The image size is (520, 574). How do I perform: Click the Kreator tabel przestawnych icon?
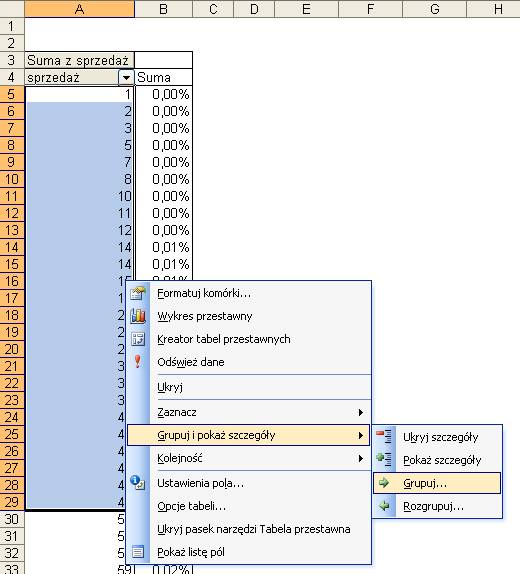pos(138,339)
